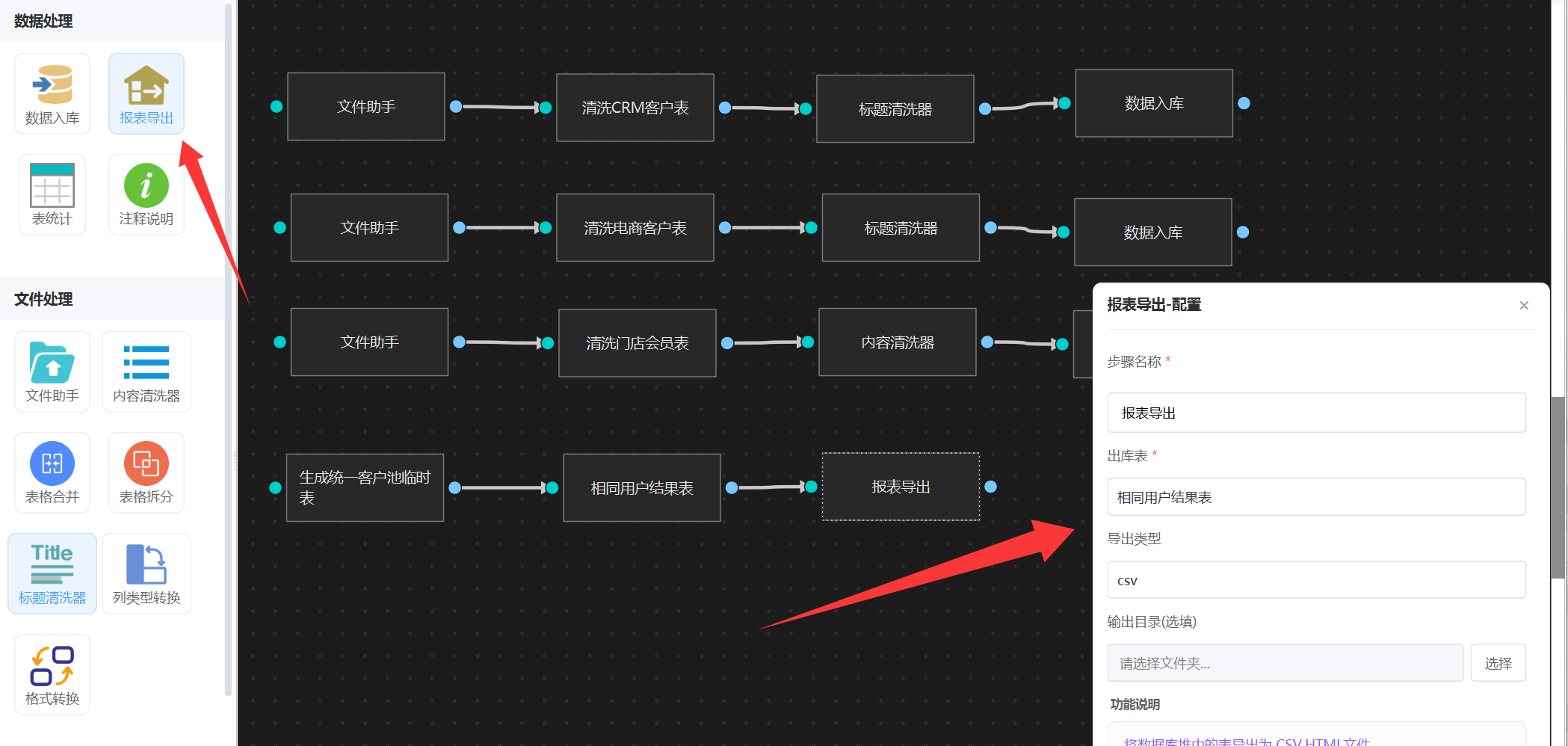Viewport: 1568px width, 746px height.
Task: Pick the 表统计 table statistics icon
Action: click(52, 194)
